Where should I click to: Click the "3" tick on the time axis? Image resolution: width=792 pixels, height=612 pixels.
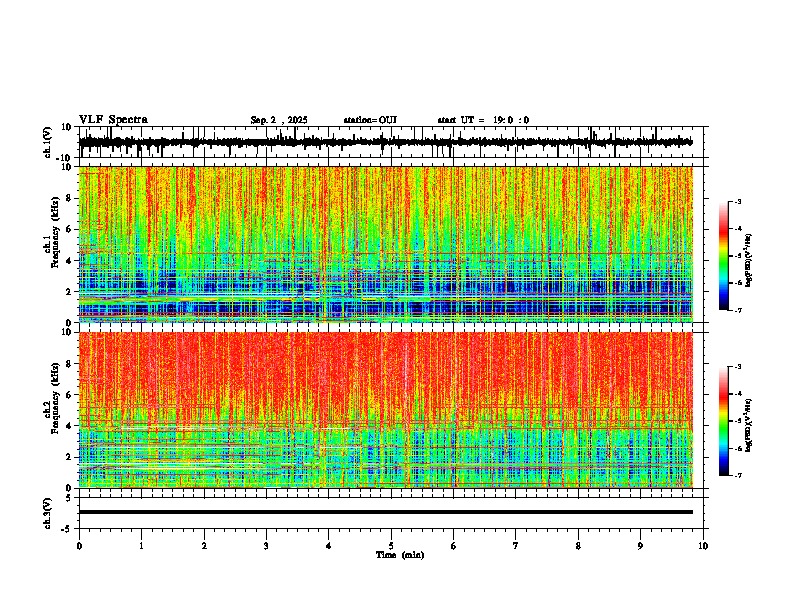tap(266, 546)
